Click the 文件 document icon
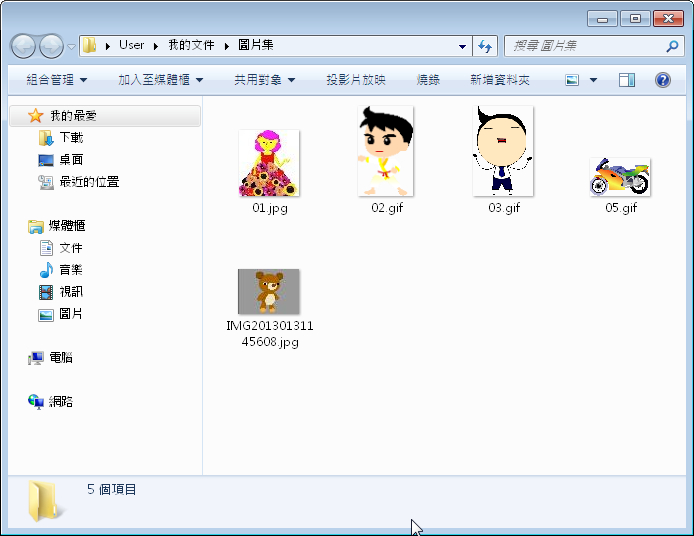The height and width of the screenshot is (536, 694). [x=46, y=248]
